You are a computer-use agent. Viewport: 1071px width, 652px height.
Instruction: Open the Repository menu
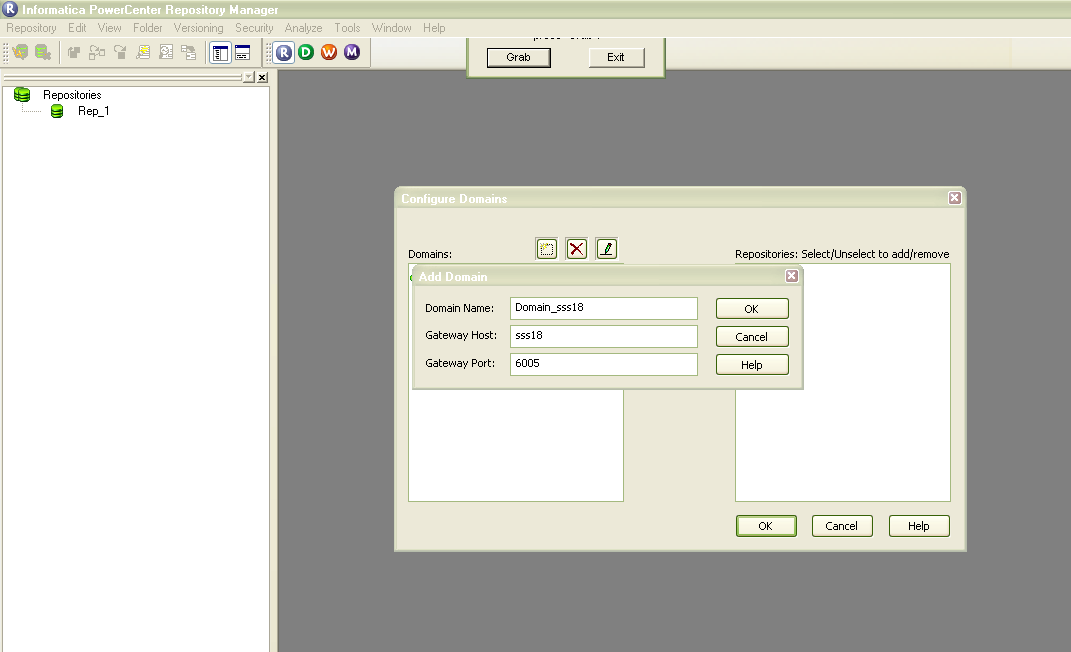tap(31, 28)
